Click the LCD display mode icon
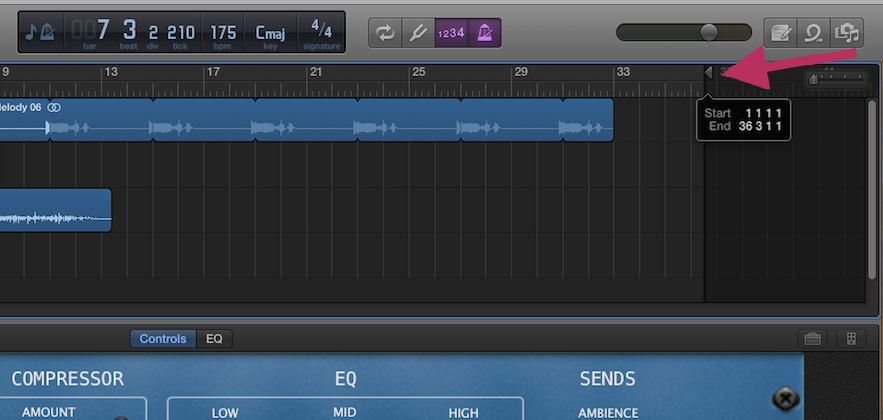Viewport: 883px width, 420px height. pos(41,32)
